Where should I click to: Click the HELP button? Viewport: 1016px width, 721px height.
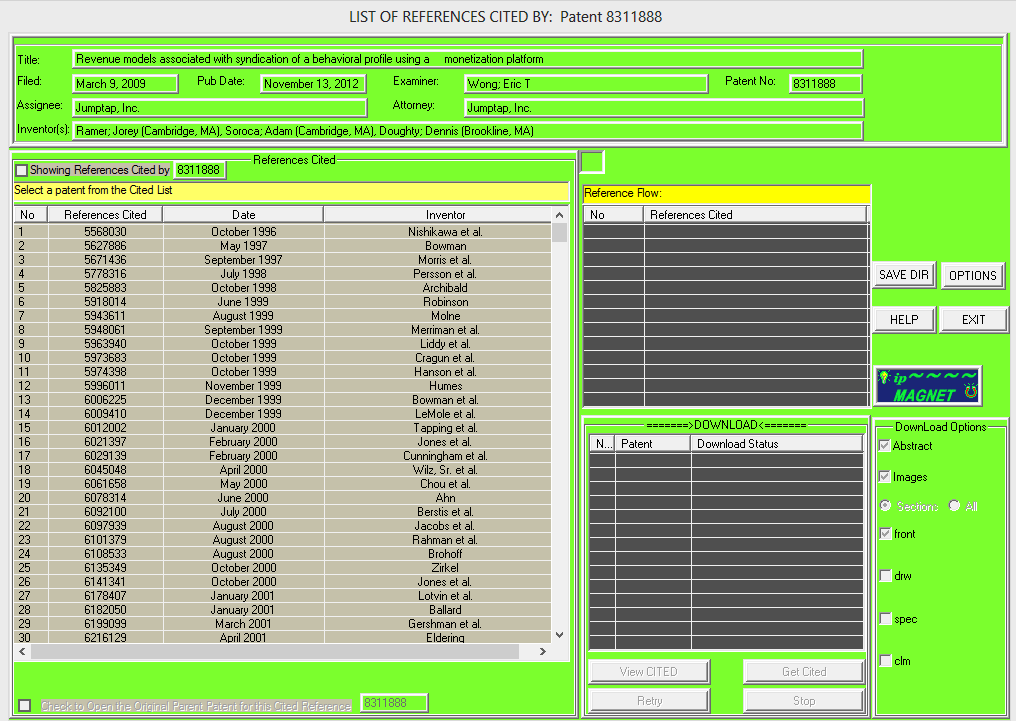click(x=904, y=320)
